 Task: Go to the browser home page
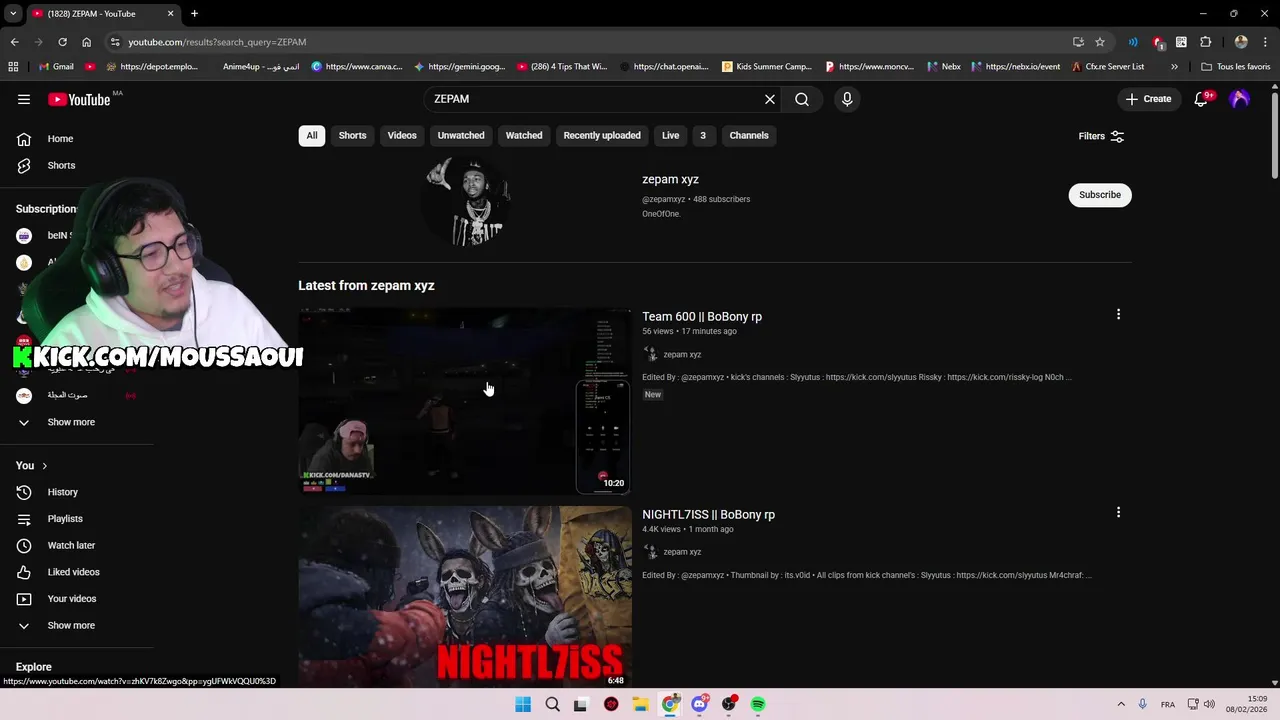pos(86,42)
